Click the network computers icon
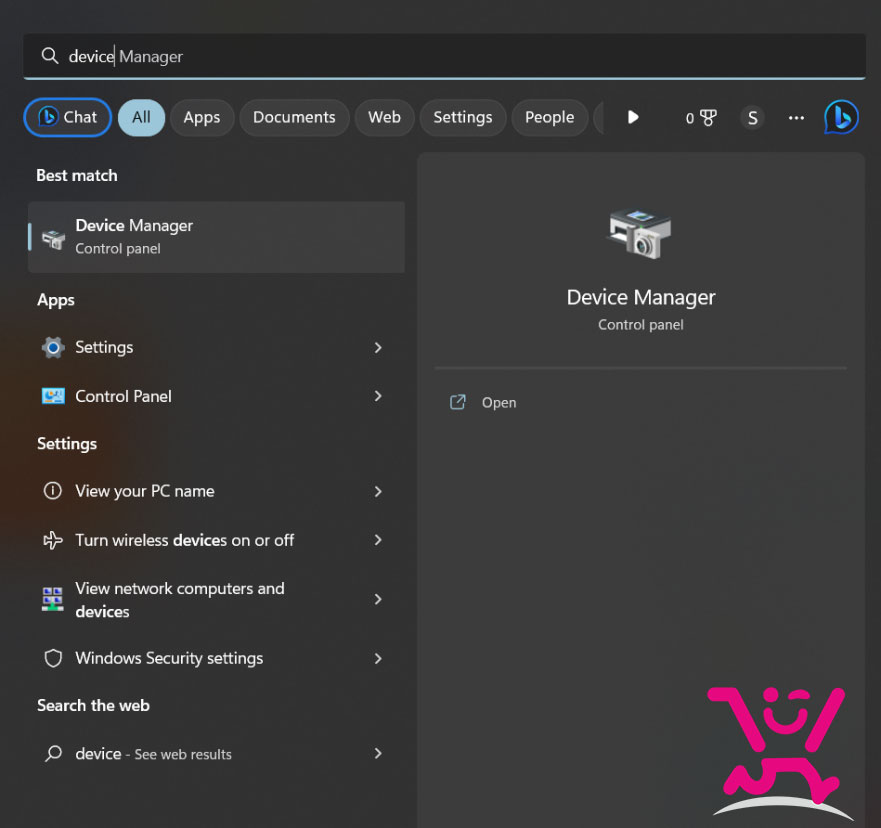881x828 pixels. click(53, 599)
